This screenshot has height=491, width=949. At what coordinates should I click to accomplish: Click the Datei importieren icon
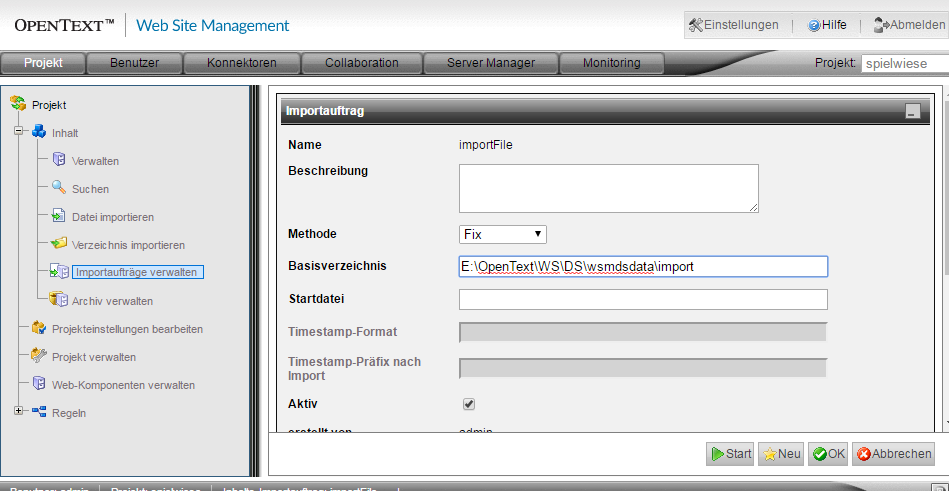pyautogui.click(x=59, y=216)
